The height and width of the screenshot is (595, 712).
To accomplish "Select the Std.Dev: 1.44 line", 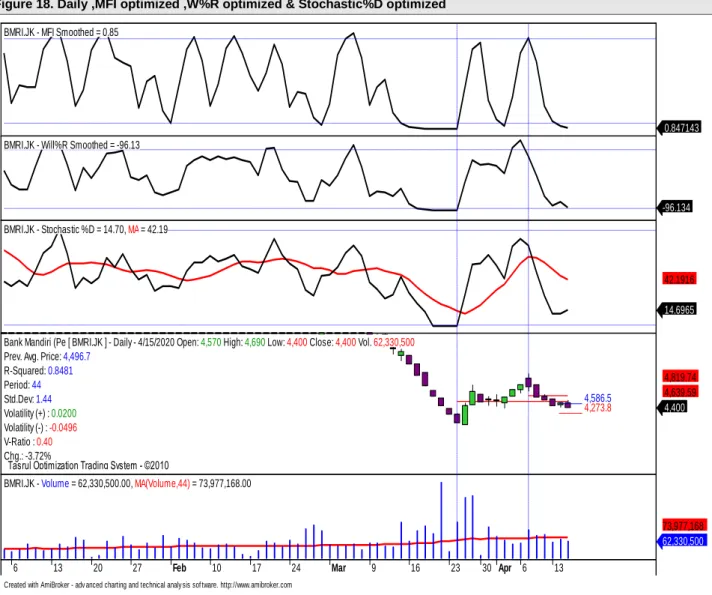I will pos(28,399).
